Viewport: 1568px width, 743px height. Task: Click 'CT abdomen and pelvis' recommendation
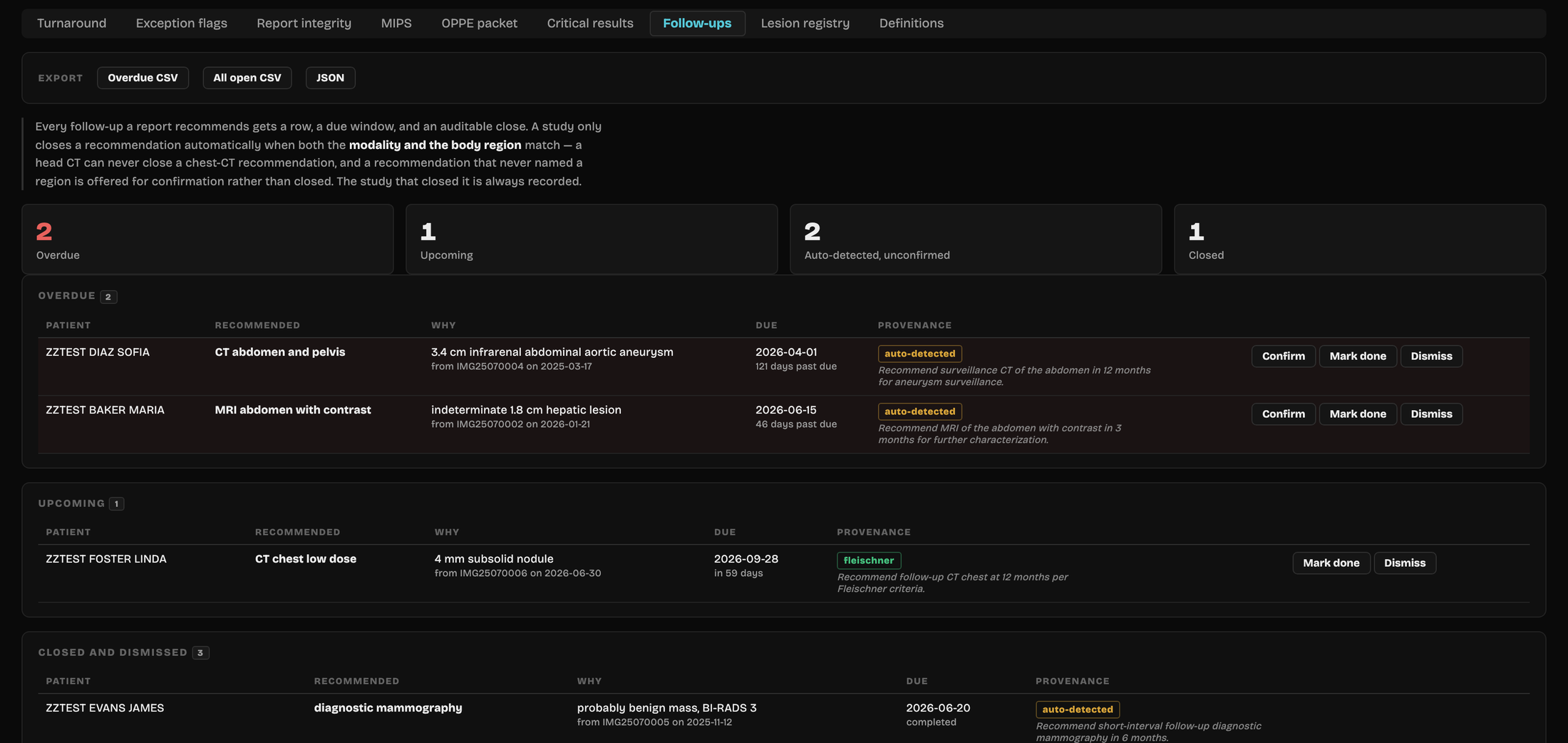point(280,352)
